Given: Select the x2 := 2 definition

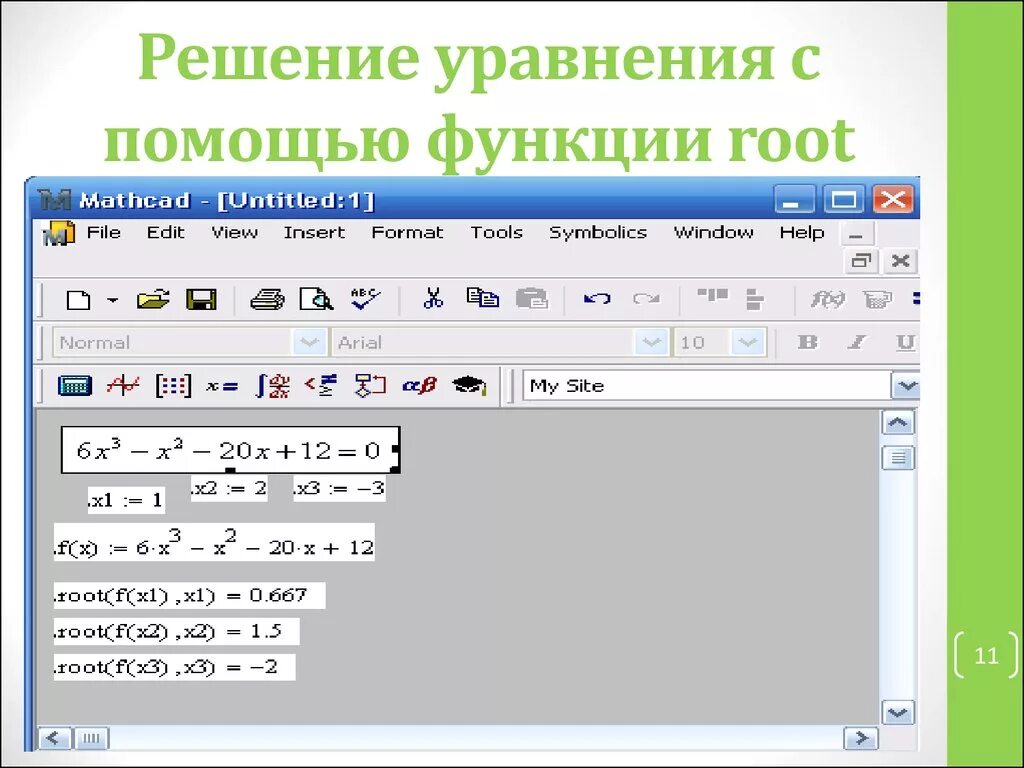Looking at the screenshot, I should 229,488.
